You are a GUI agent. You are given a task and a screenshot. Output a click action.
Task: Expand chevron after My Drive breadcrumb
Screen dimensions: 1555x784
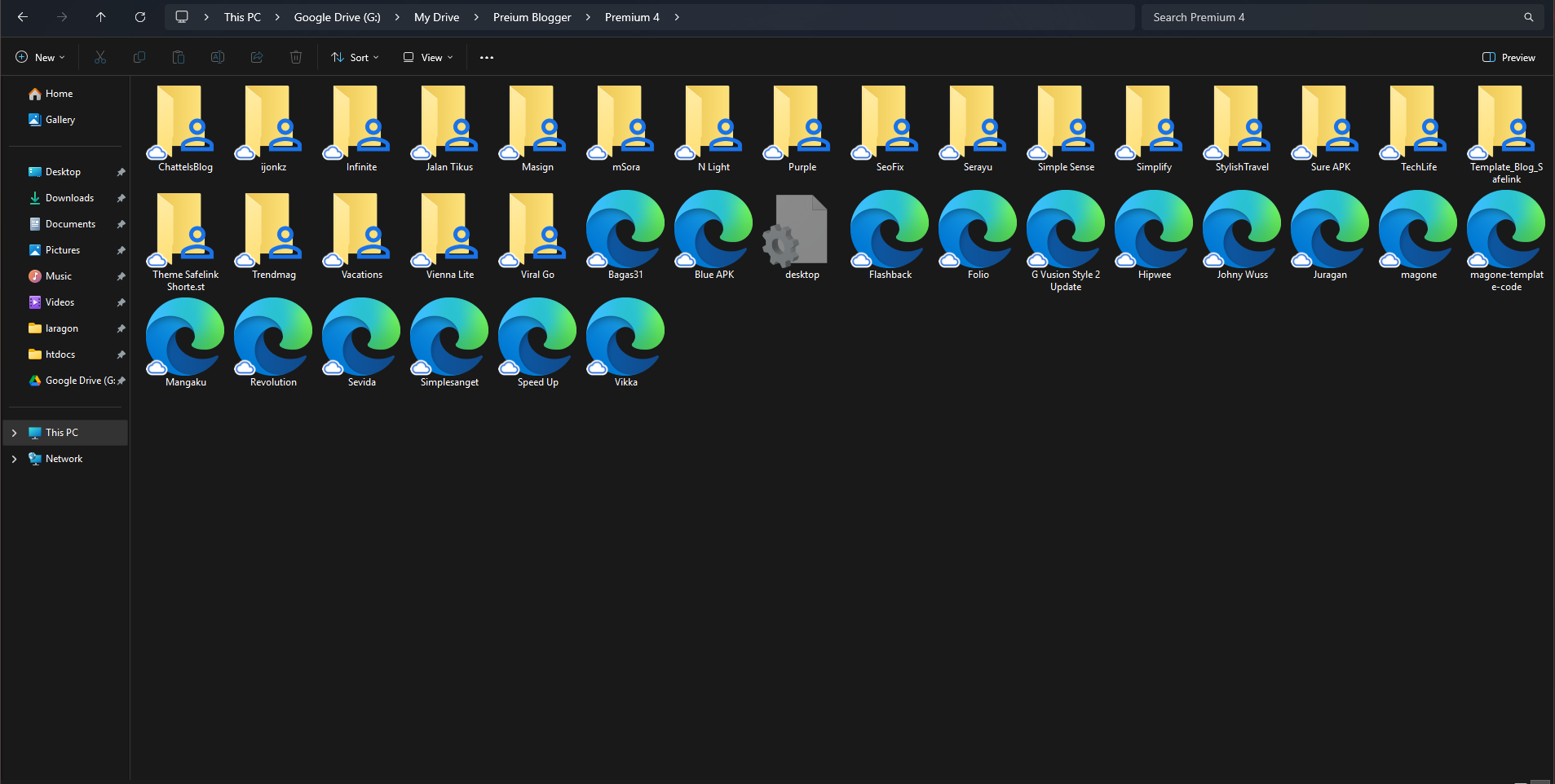pos(476,17)
